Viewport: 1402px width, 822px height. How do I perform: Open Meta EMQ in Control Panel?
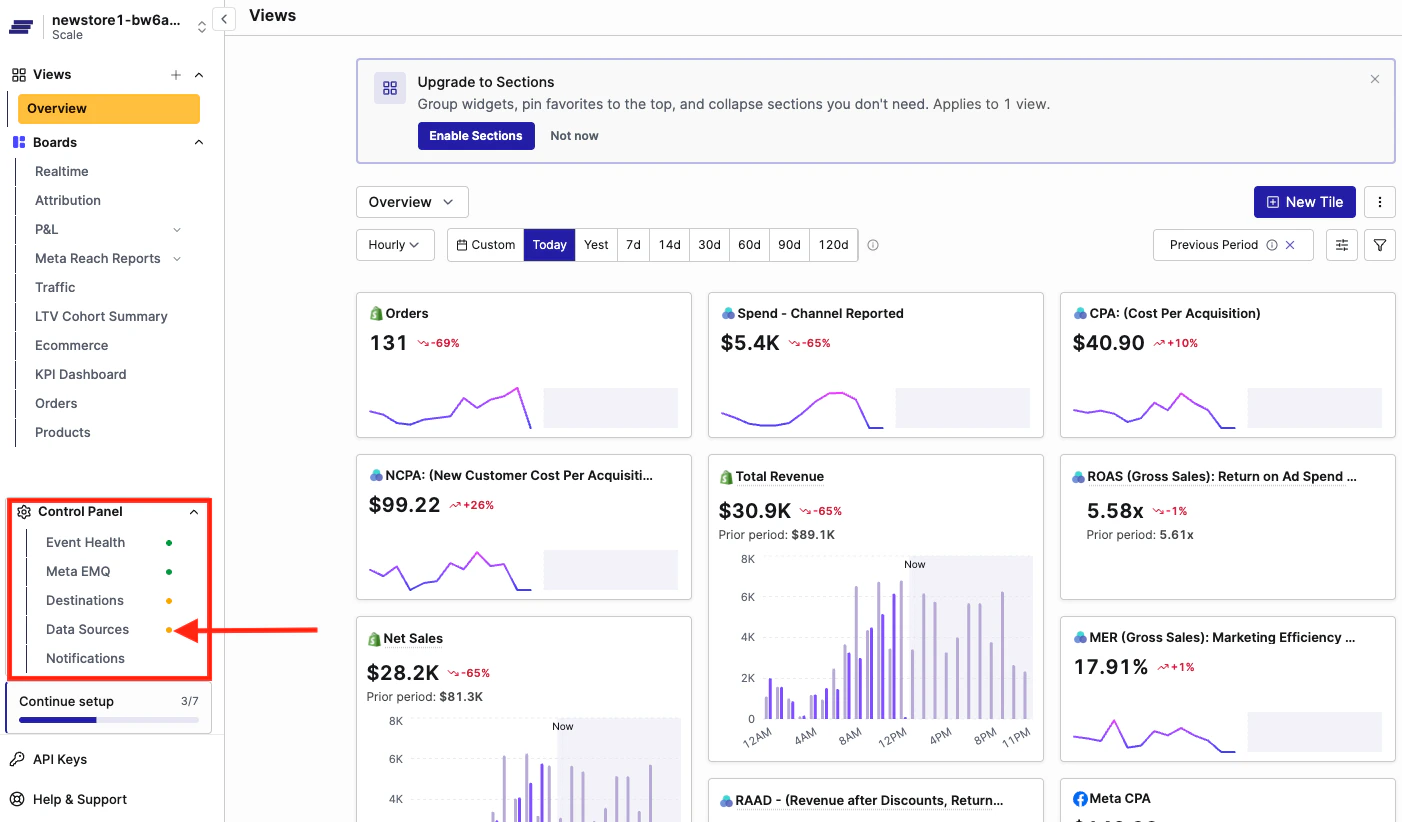(x=78, y=571)
